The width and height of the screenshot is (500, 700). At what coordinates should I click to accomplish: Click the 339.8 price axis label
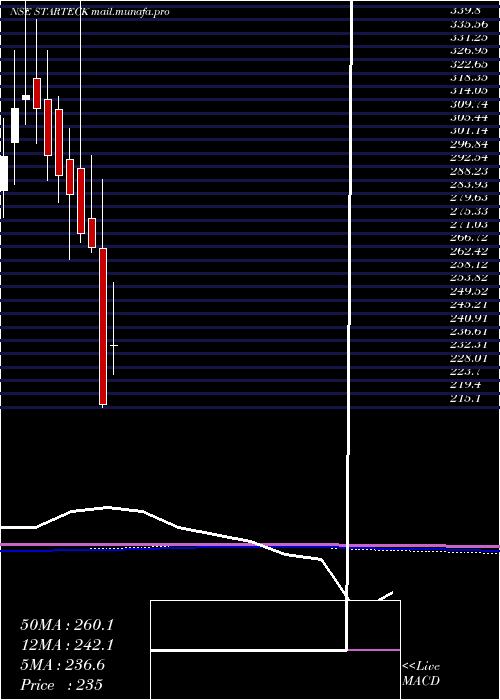[468, 11]
